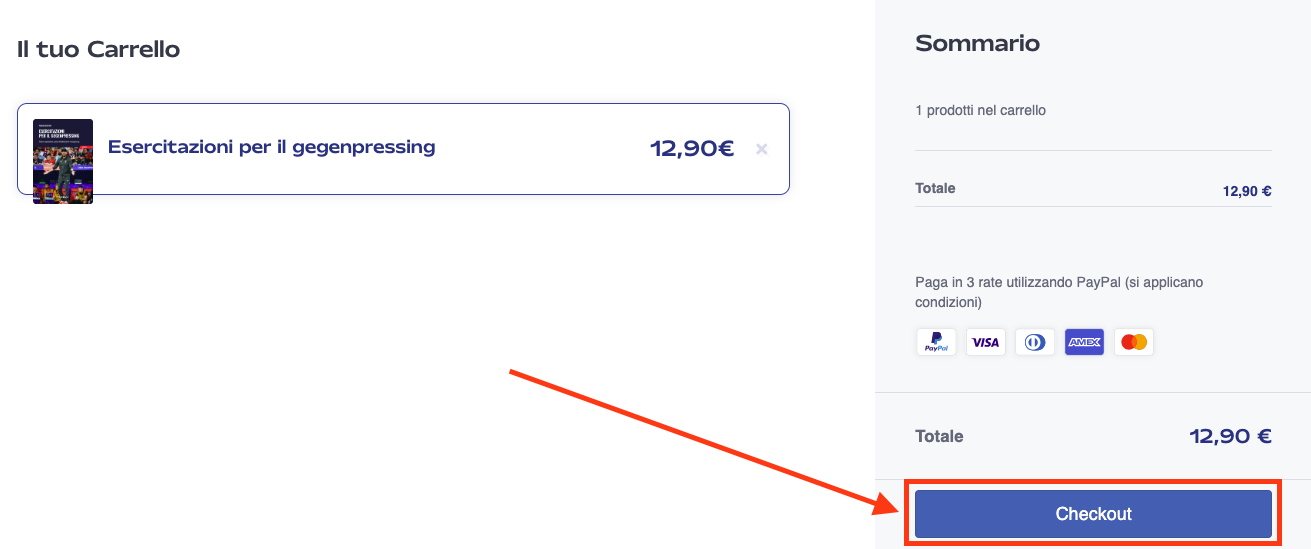Click the Sommario heading
1311x549 pixels.
click(x=977, y=43)
